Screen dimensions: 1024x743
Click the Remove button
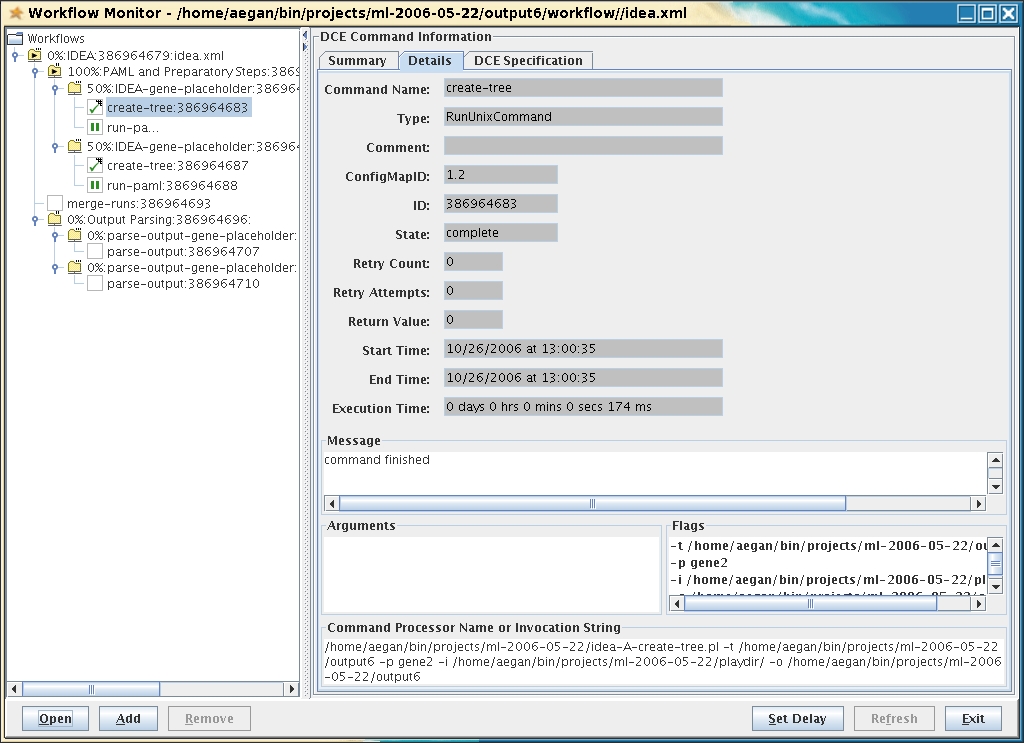[209, 719]
